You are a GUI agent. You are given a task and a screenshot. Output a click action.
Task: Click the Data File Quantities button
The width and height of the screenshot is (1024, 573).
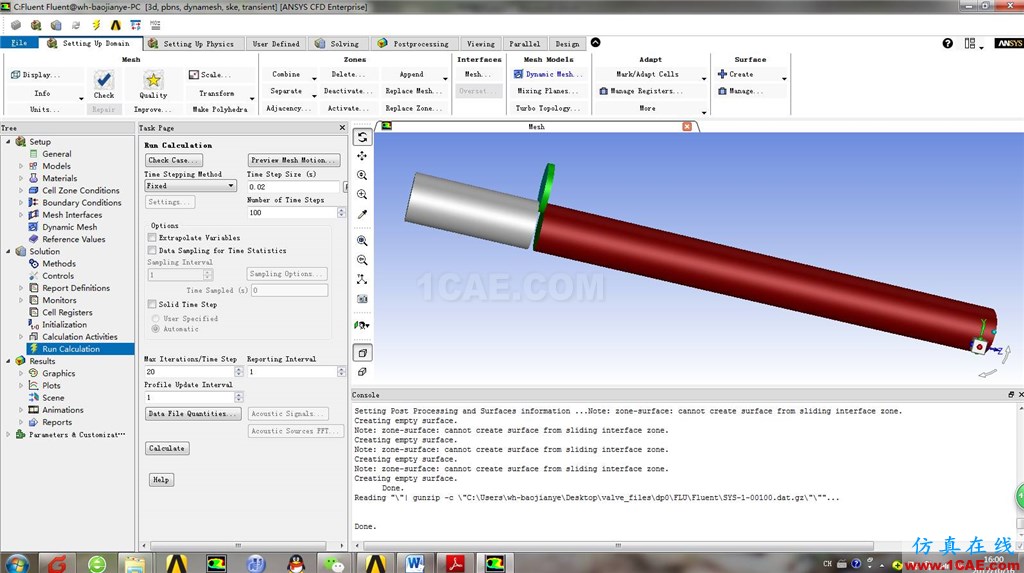193,414
